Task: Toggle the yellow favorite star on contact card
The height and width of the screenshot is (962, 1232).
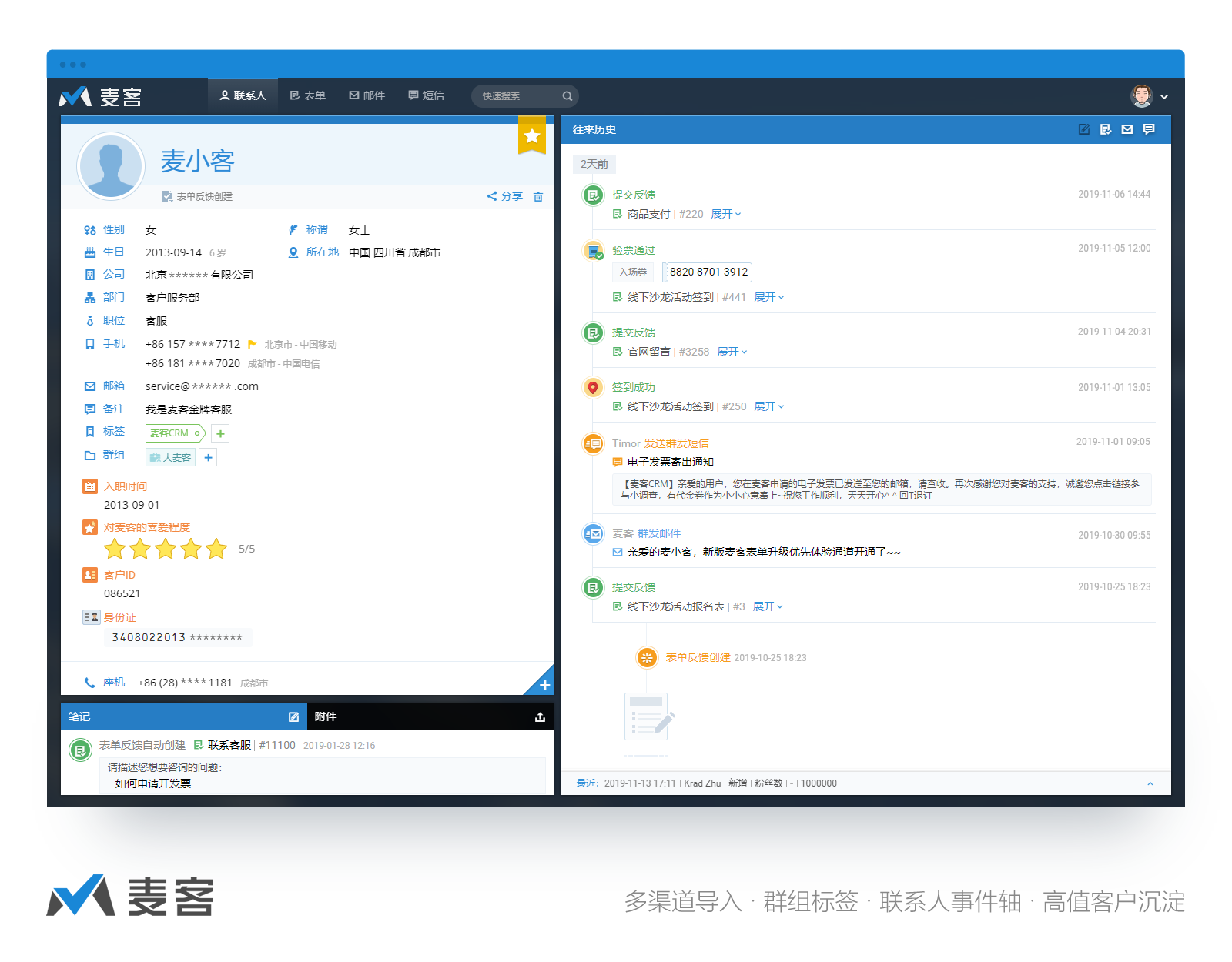Action: click(531, 136)
